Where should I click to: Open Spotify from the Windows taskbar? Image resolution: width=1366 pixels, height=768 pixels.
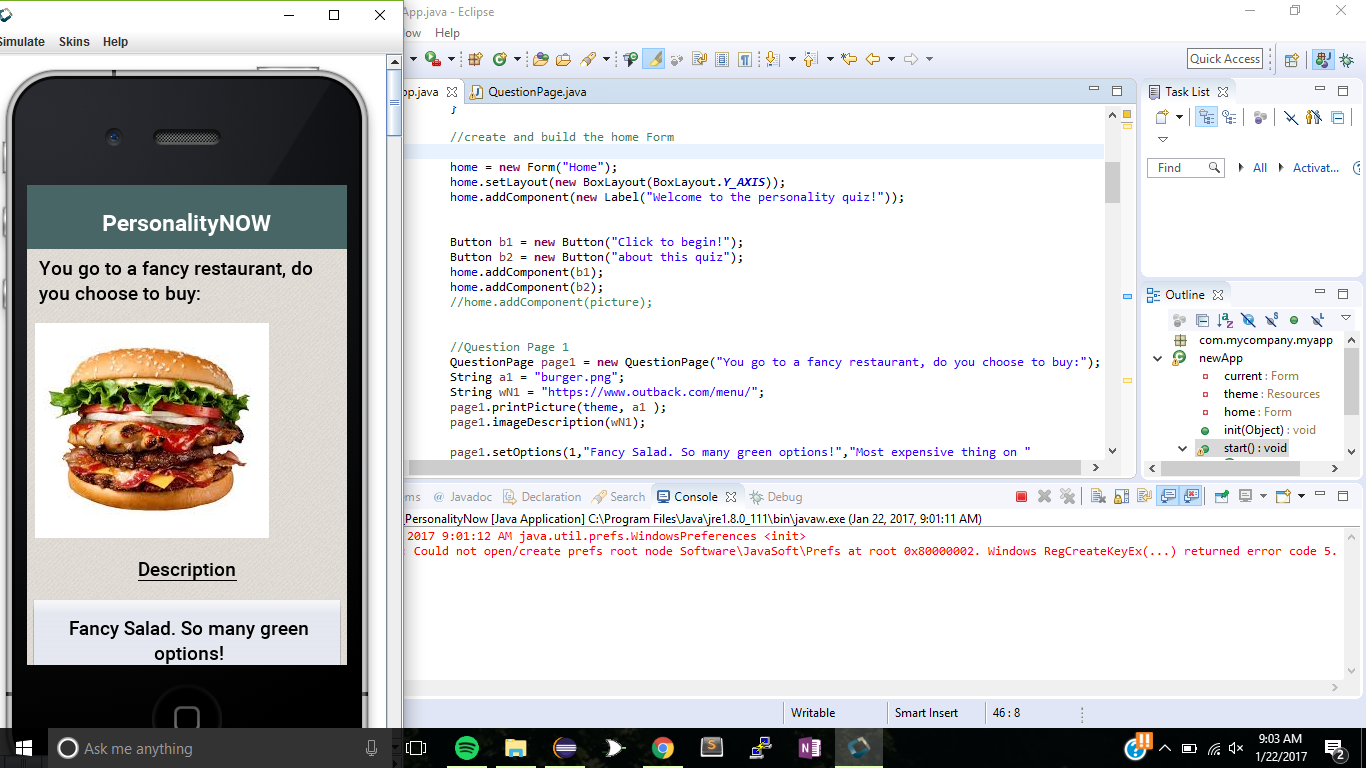466,748
